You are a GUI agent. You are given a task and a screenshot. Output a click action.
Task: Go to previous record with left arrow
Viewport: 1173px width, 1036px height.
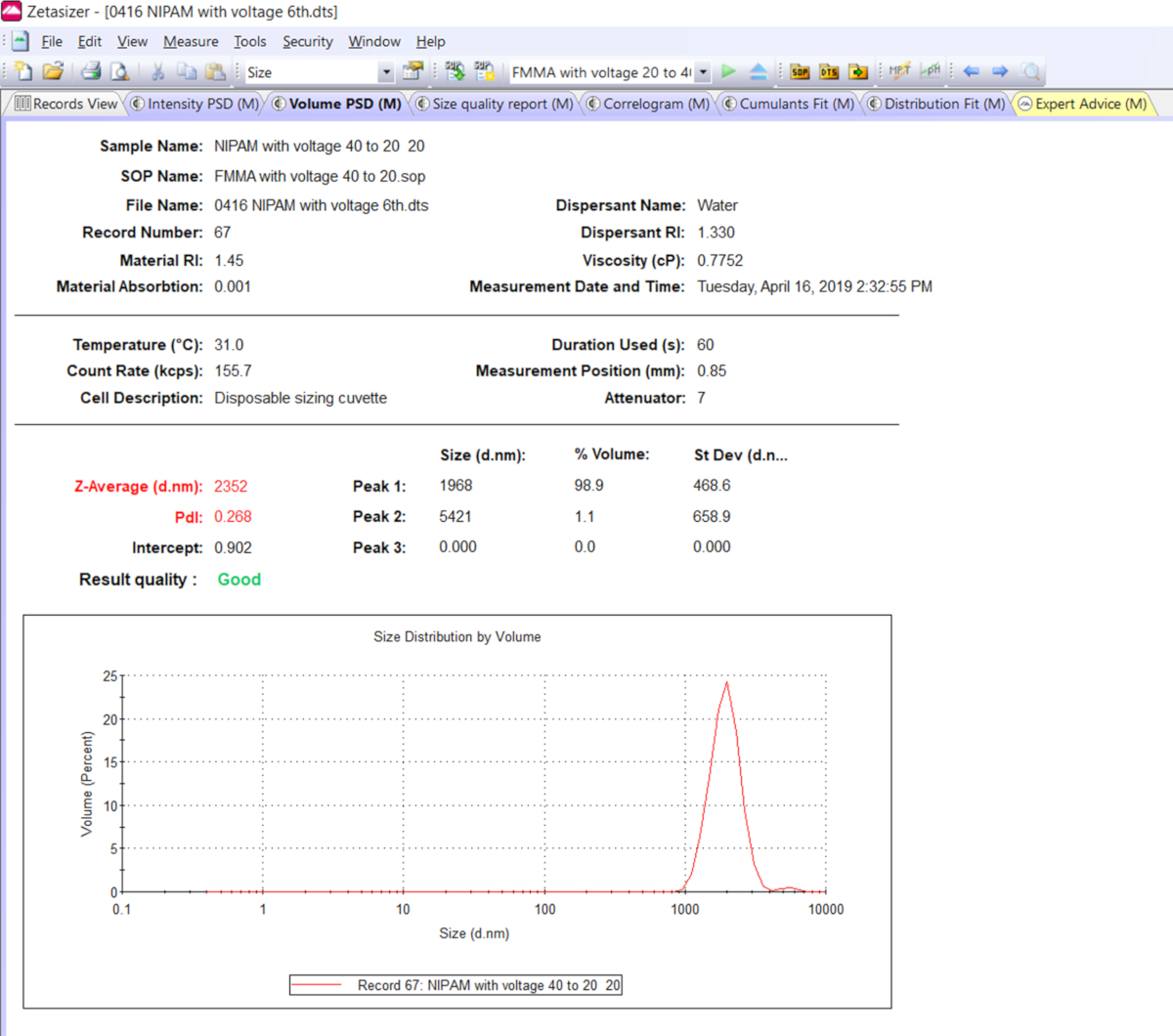click(971, 71)
